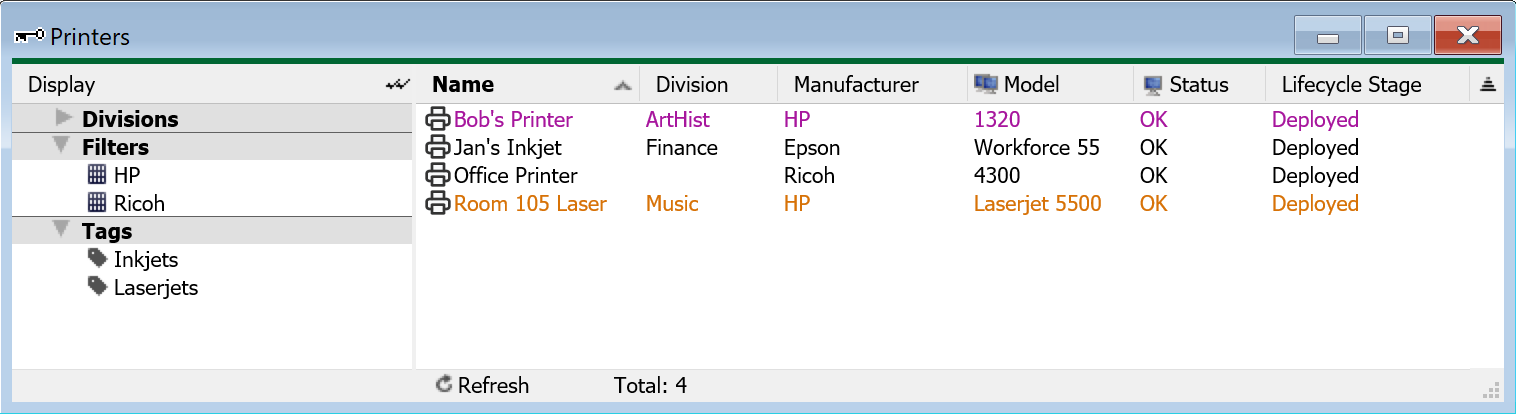Click the Display pane options icon
The width and height of the screenshot is (1516, 414).
coord(398,85)
